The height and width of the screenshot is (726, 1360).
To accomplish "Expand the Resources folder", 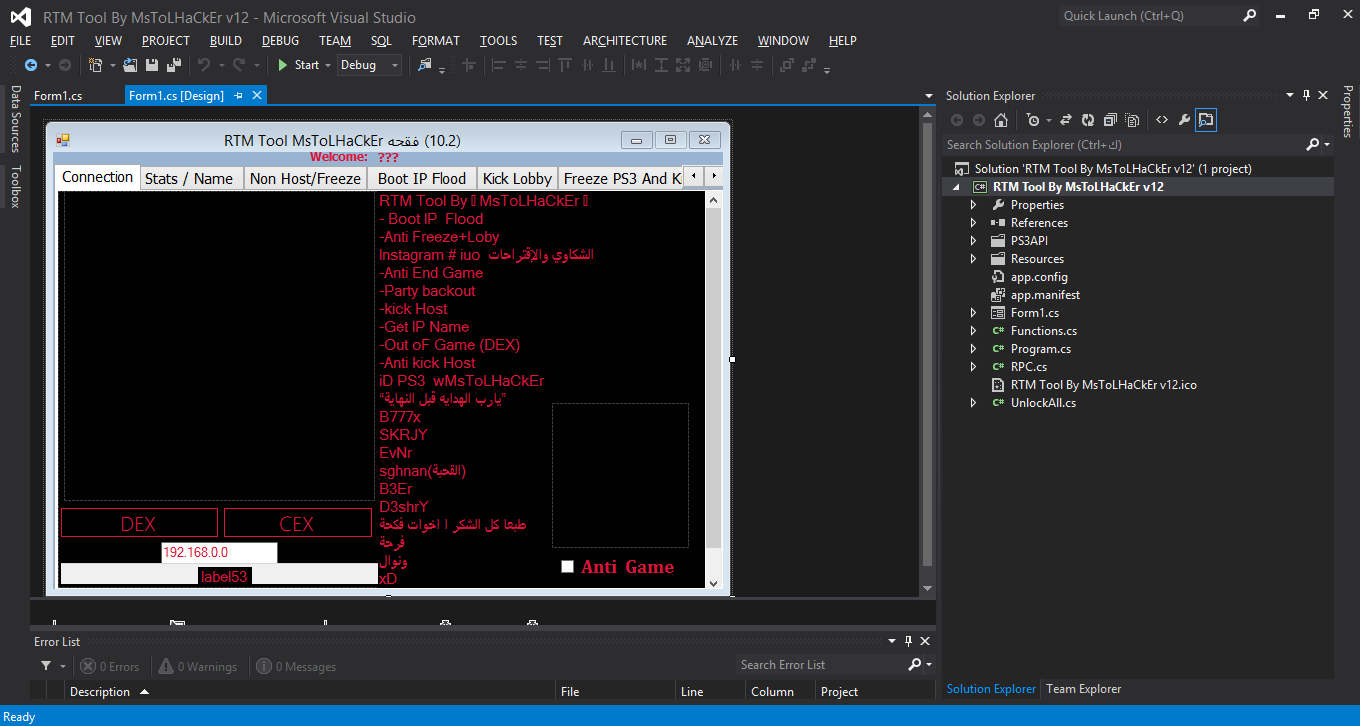I will point(974,259).
